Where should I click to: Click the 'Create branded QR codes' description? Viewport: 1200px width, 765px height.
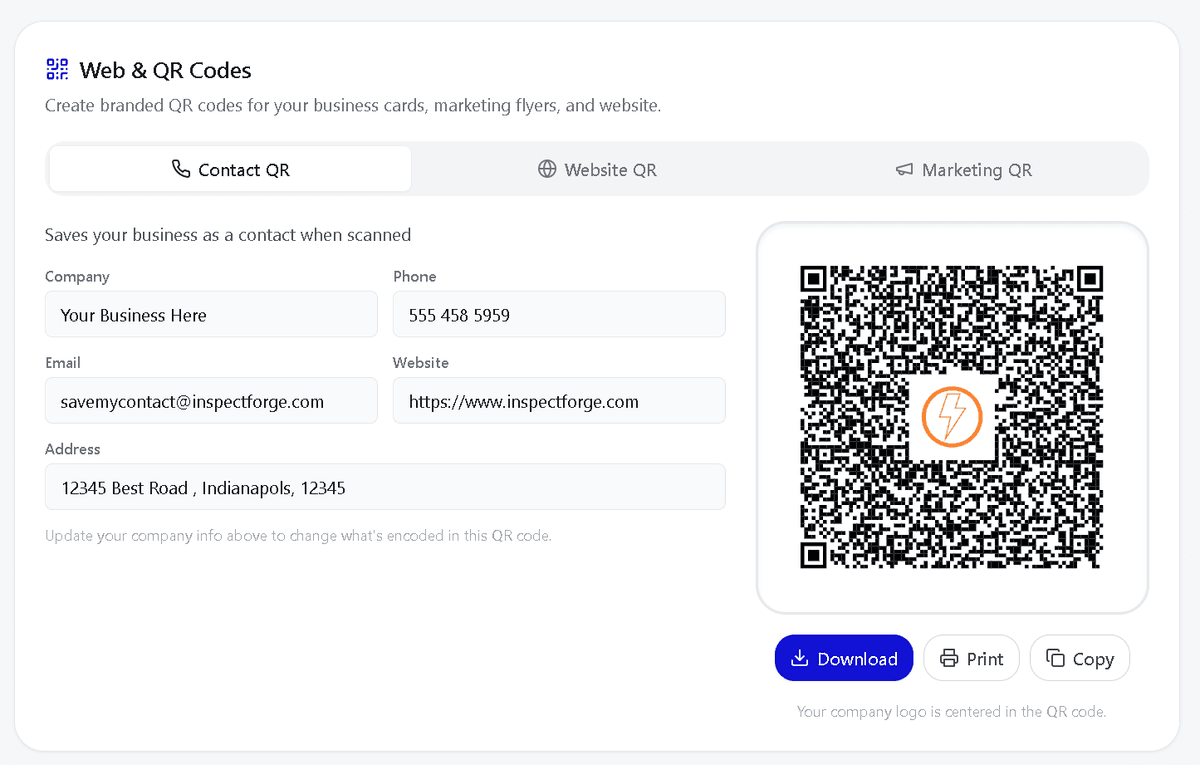[353, 105]
